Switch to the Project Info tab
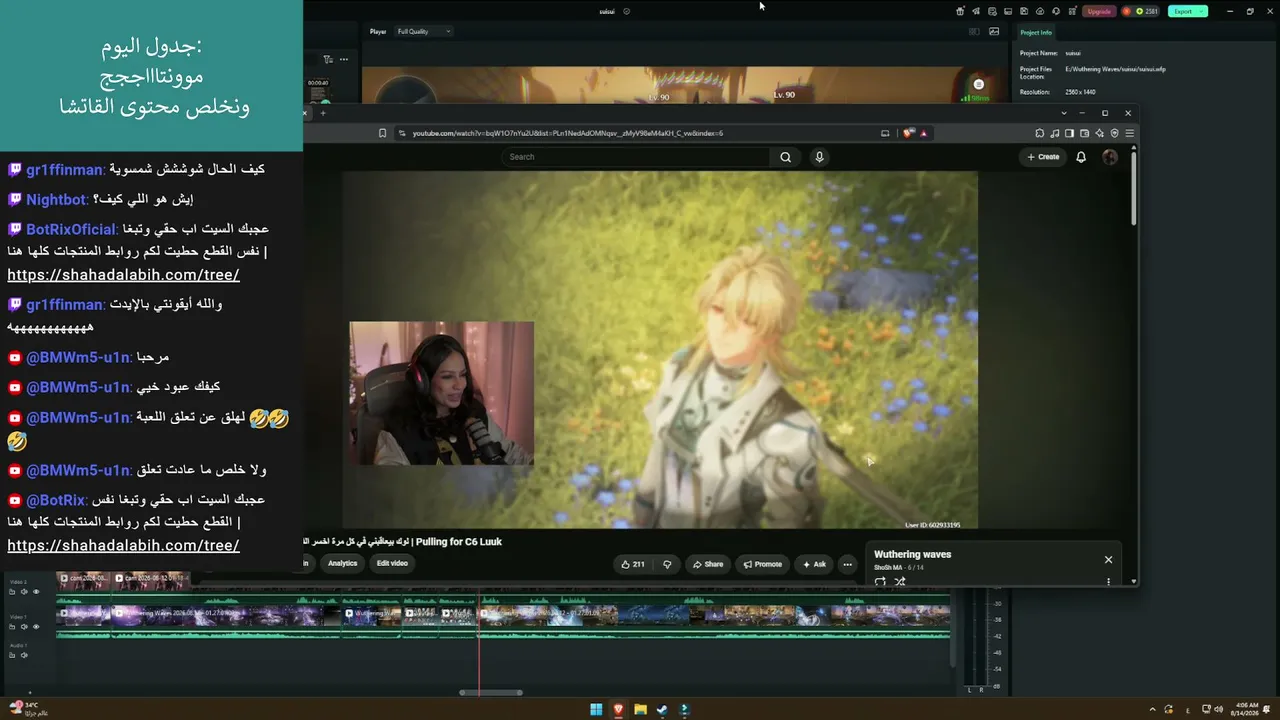 1036,33
